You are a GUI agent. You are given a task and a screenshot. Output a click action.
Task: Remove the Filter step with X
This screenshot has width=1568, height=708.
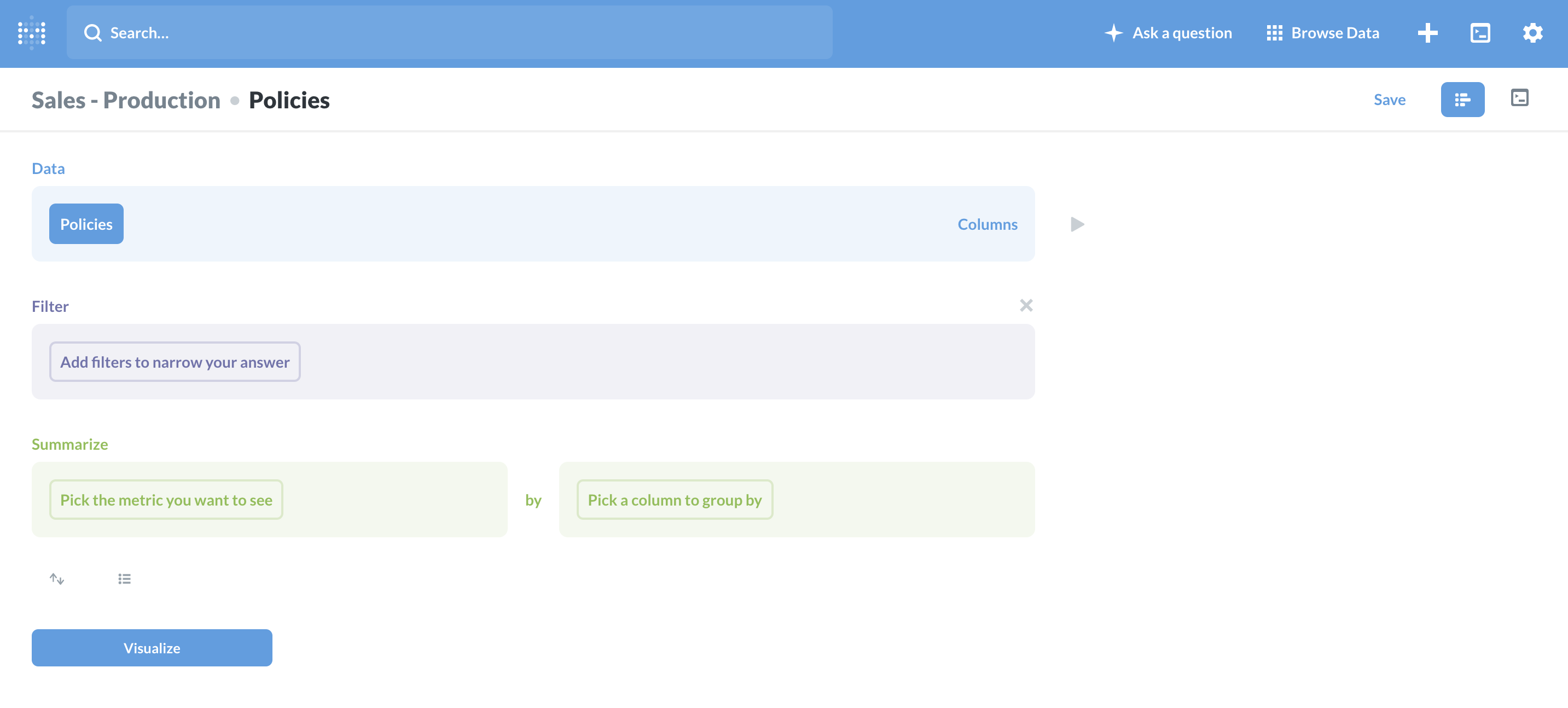(1026, 306)
